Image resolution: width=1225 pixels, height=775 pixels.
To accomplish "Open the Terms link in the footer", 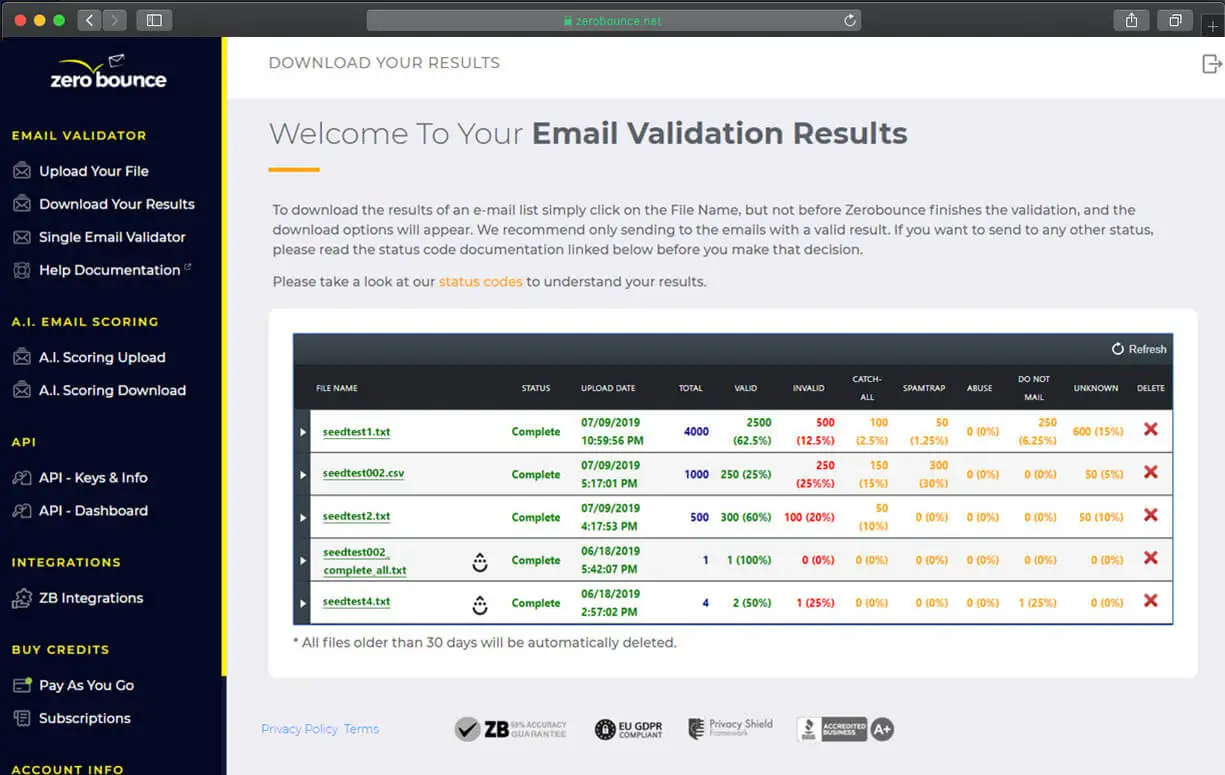I will [361, 729].
